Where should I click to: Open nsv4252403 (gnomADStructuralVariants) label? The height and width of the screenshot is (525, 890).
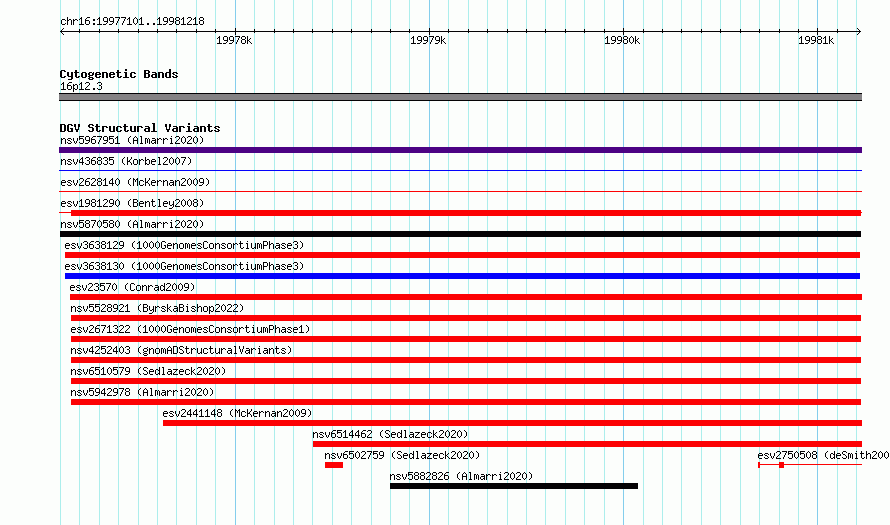[x=181, y=350]
